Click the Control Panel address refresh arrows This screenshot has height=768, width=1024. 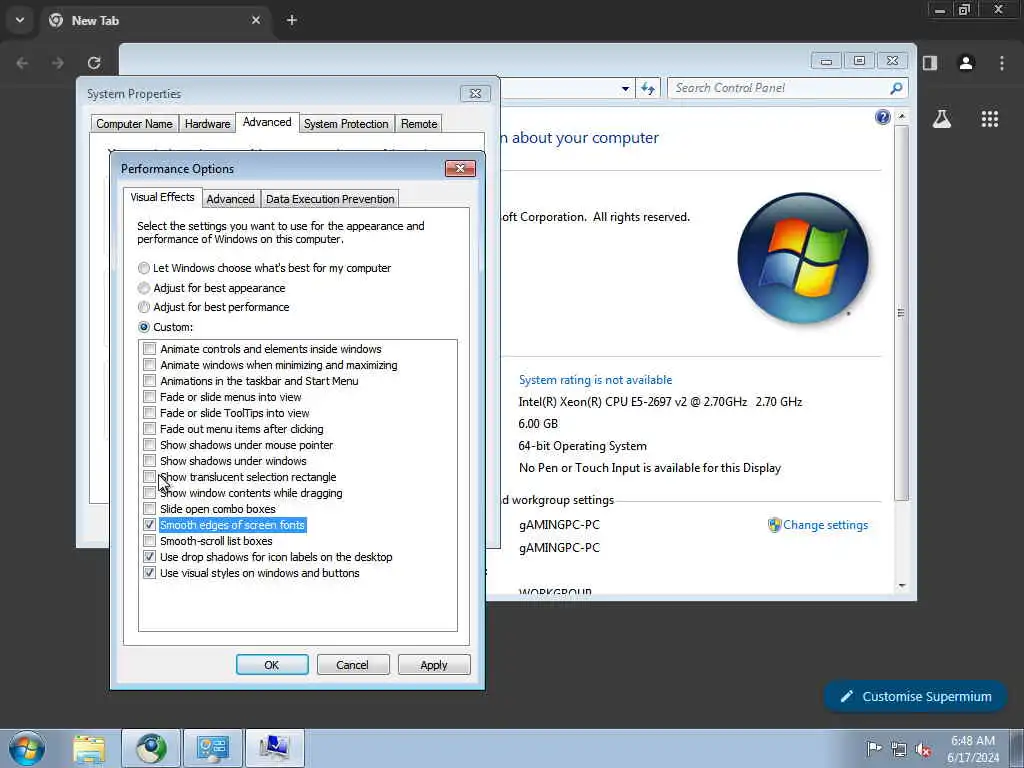(648, 88)
